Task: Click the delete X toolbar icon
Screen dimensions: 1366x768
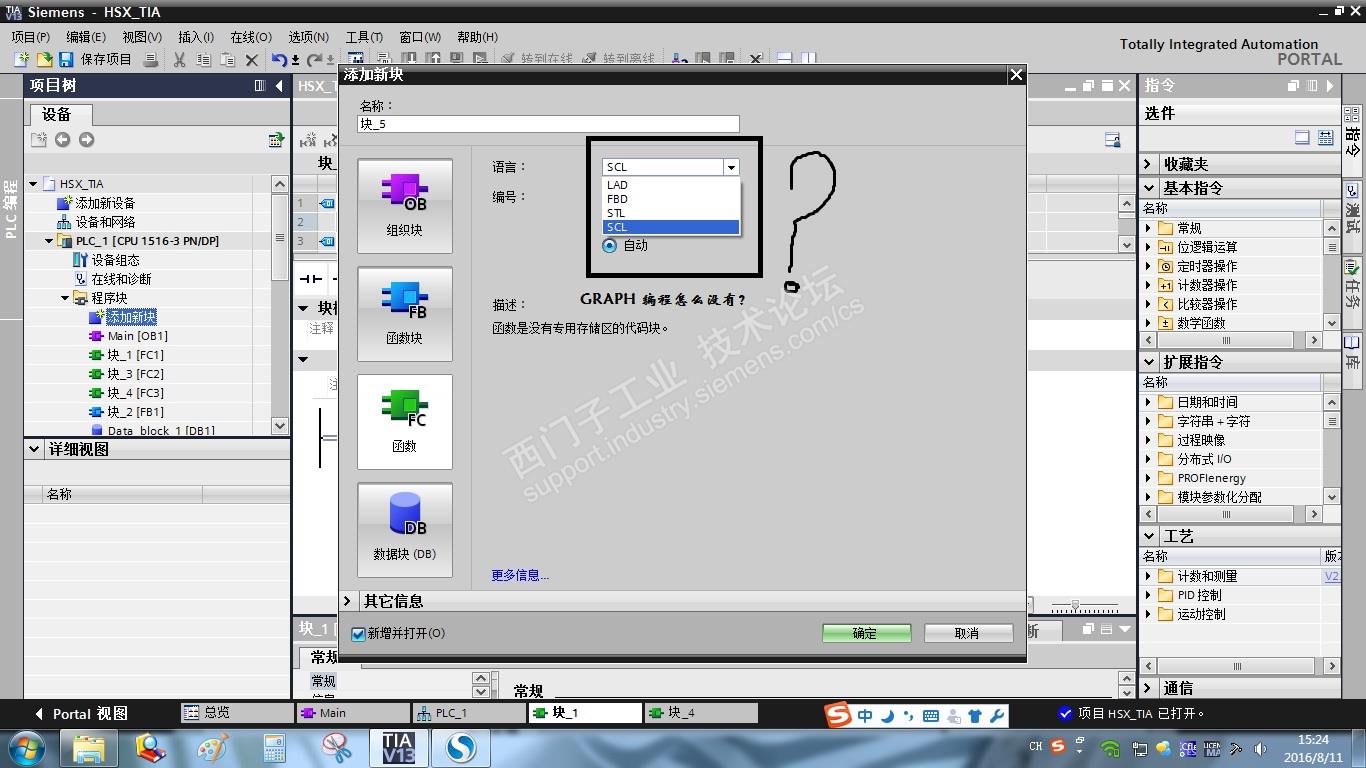Action: 252,60
